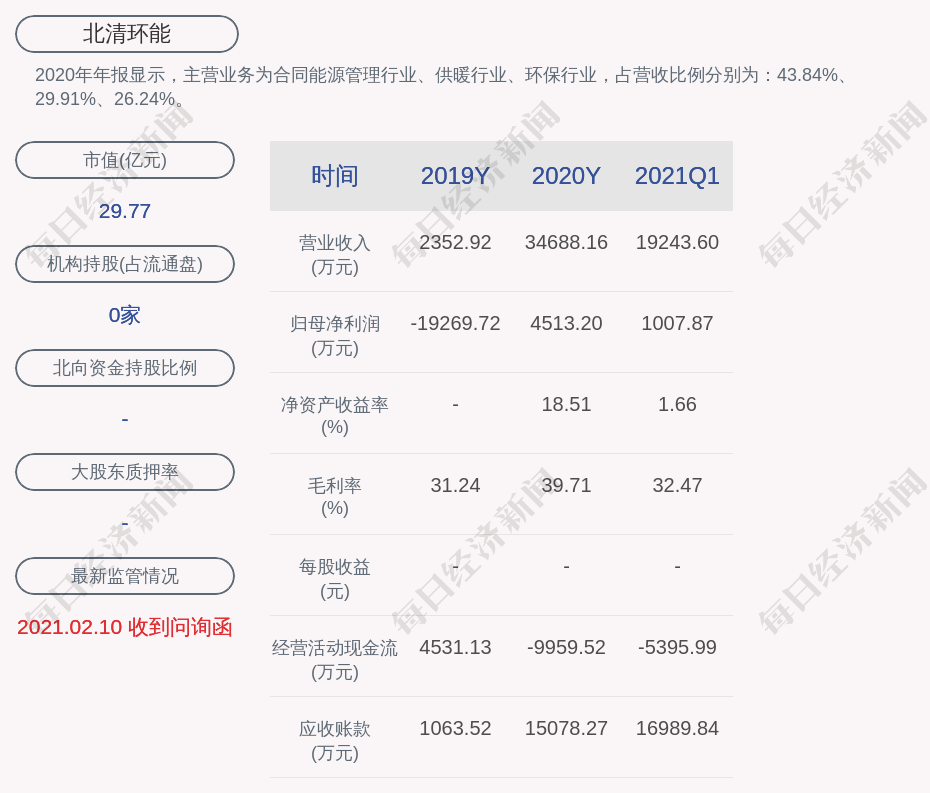Click the 2019Y revenue value 2352.92

tap(455, 243)
